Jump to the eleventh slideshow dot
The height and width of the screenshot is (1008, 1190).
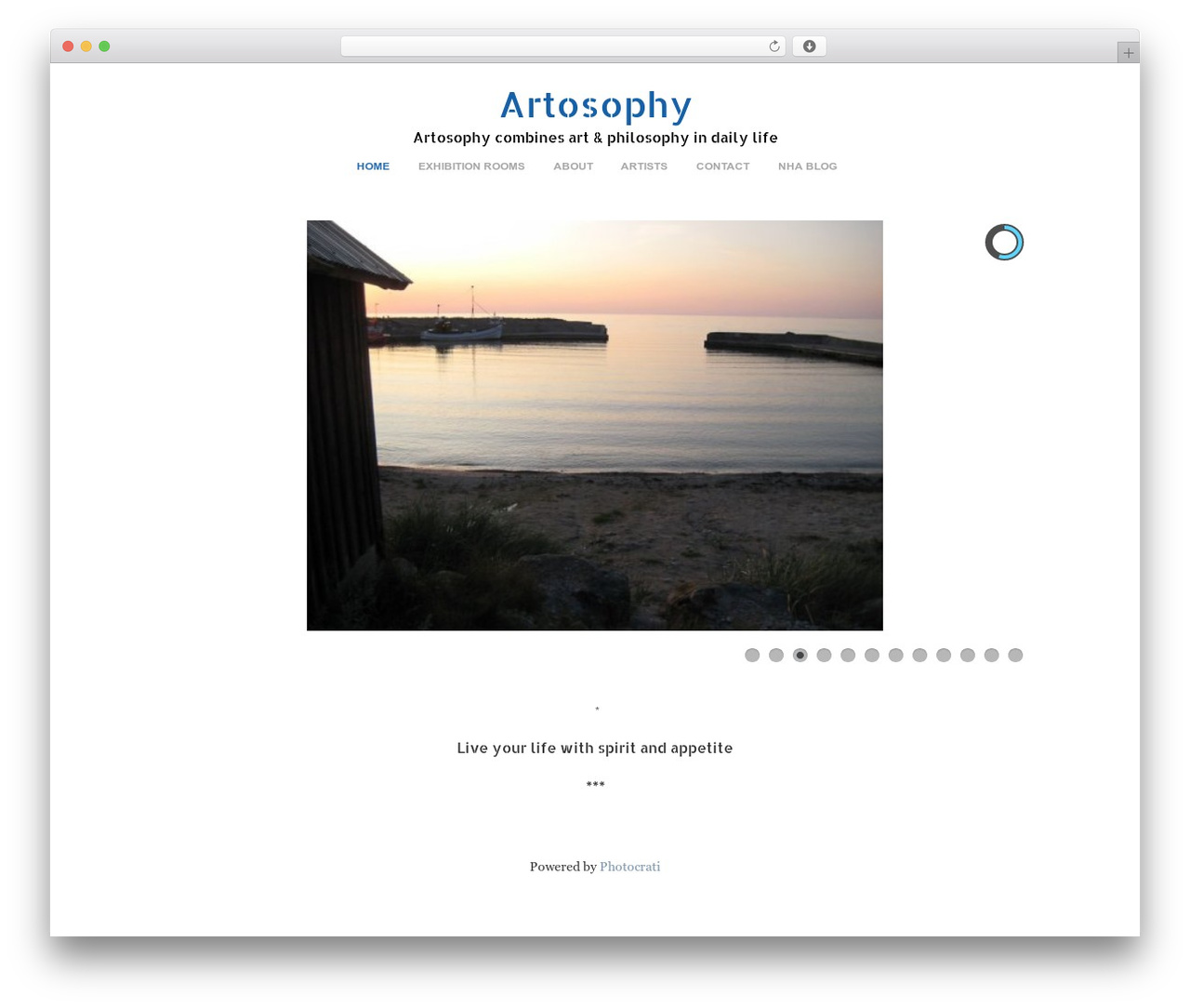point(992,656)
